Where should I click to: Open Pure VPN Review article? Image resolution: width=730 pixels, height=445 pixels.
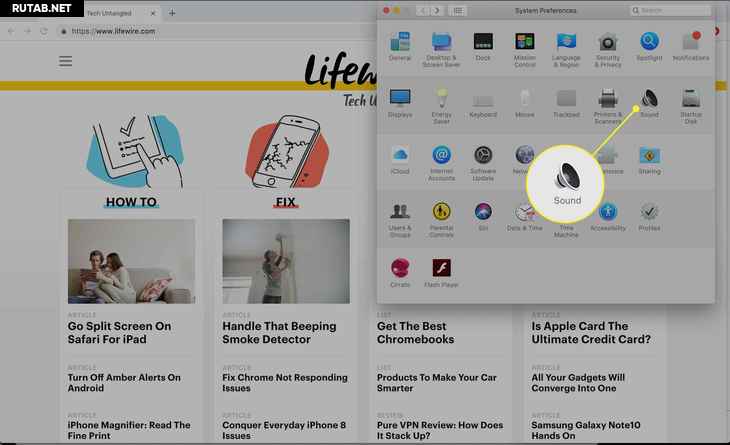[440, 430]
